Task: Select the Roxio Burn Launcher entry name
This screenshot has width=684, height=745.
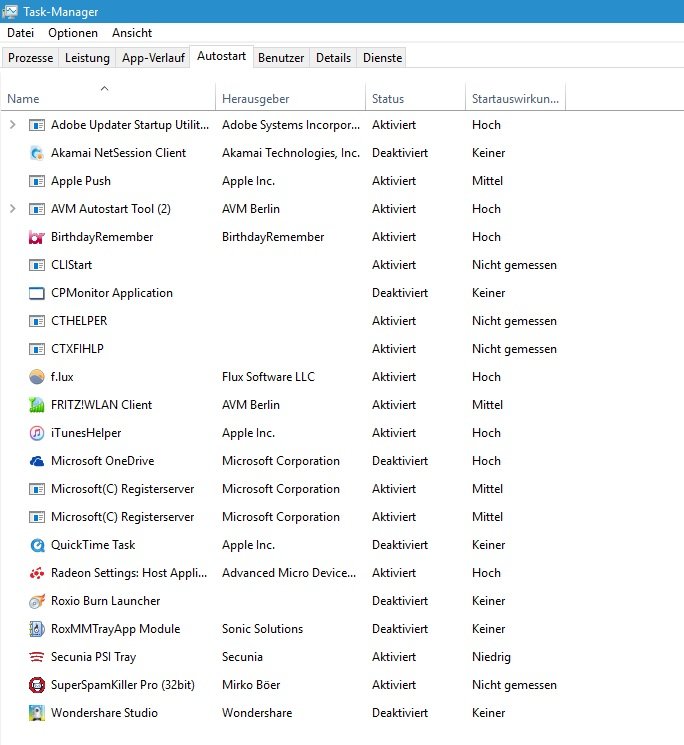Action: click(x=105, y=601)
